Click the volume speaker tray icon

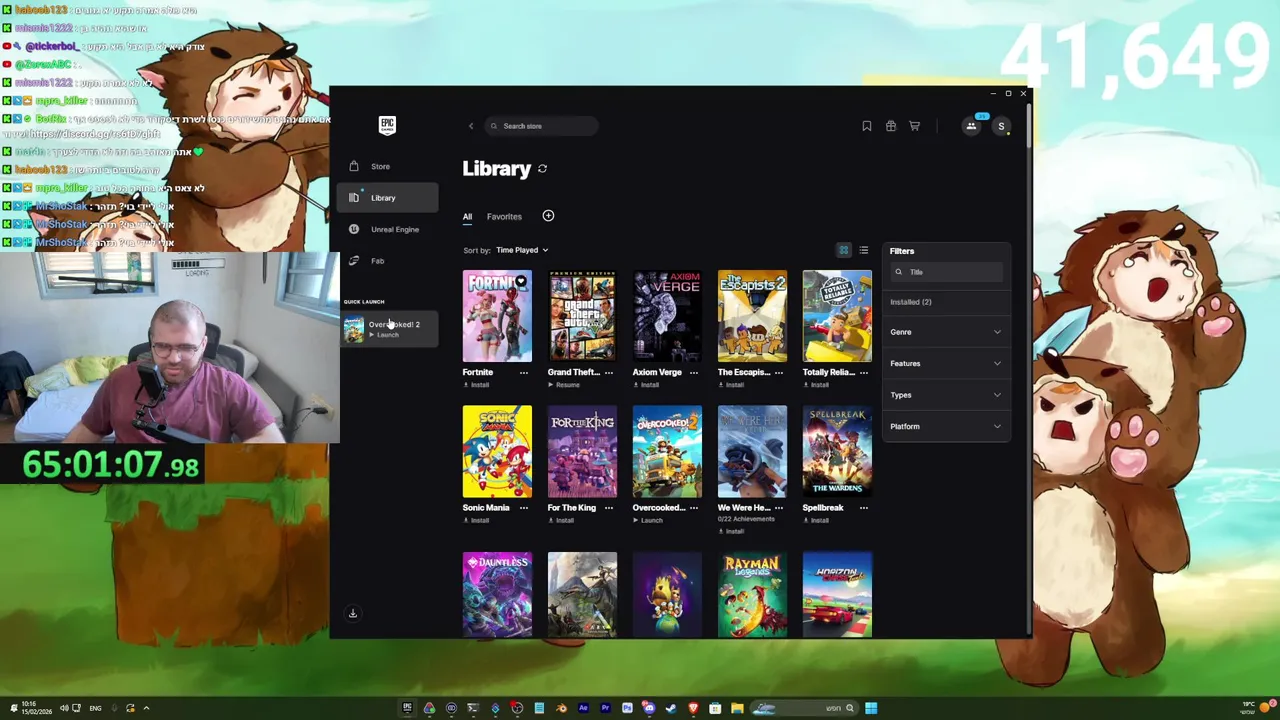(x=64, y=708)
